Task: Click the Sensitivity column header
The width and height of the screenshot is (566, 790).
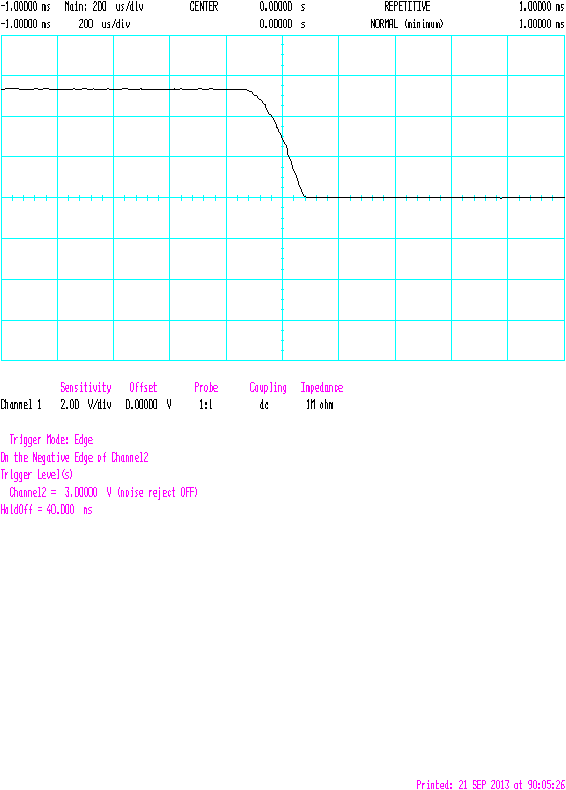Action: pyautogui.click(x=86, y=387)
